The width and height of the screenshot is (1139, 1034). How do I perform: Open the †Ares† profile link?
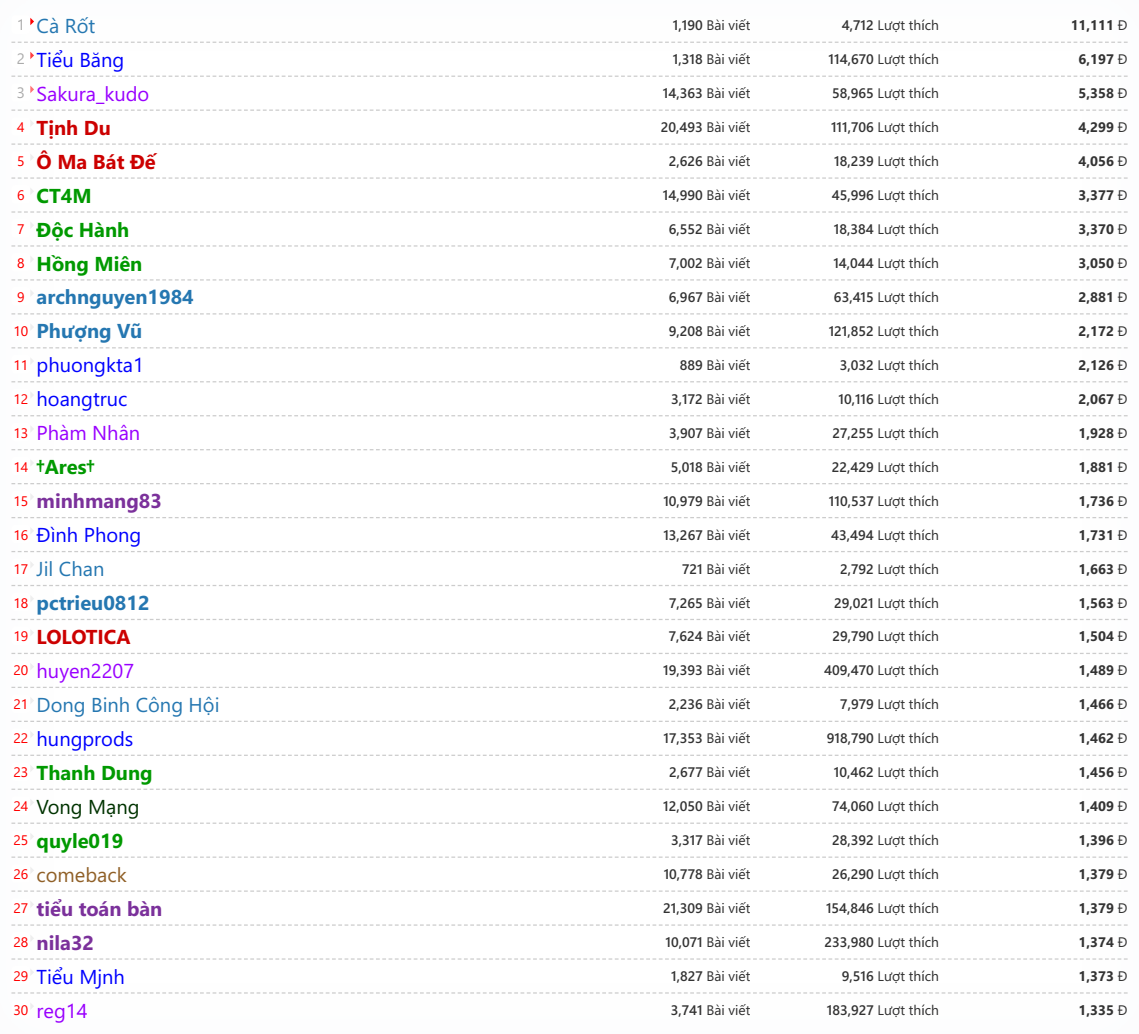click(65, 467)
